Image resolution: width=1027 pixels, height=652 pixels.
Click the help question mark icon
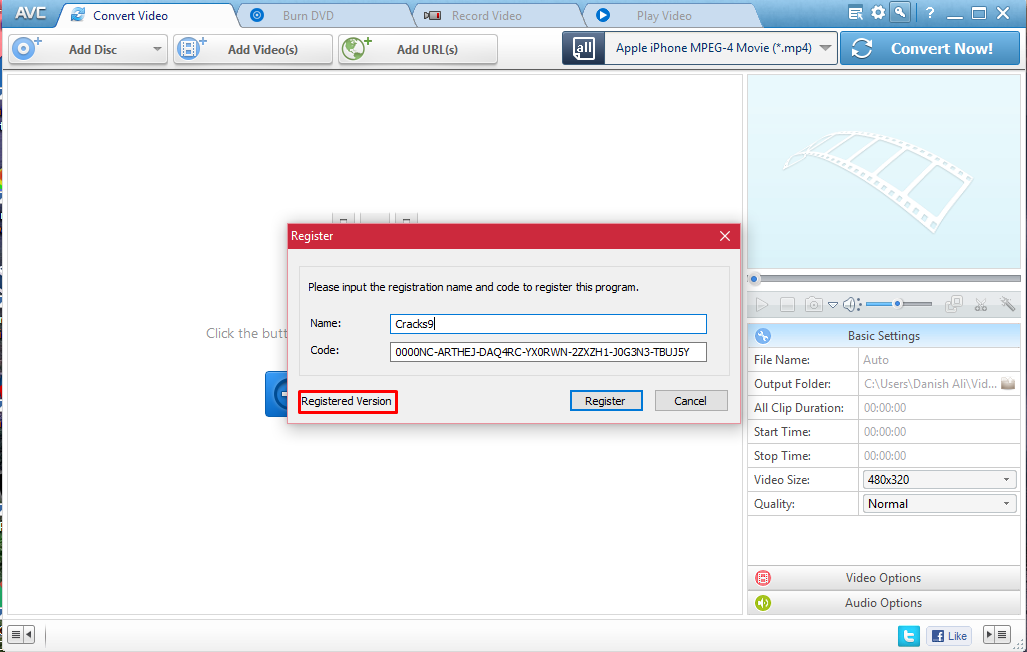click(x=930, y=13)
